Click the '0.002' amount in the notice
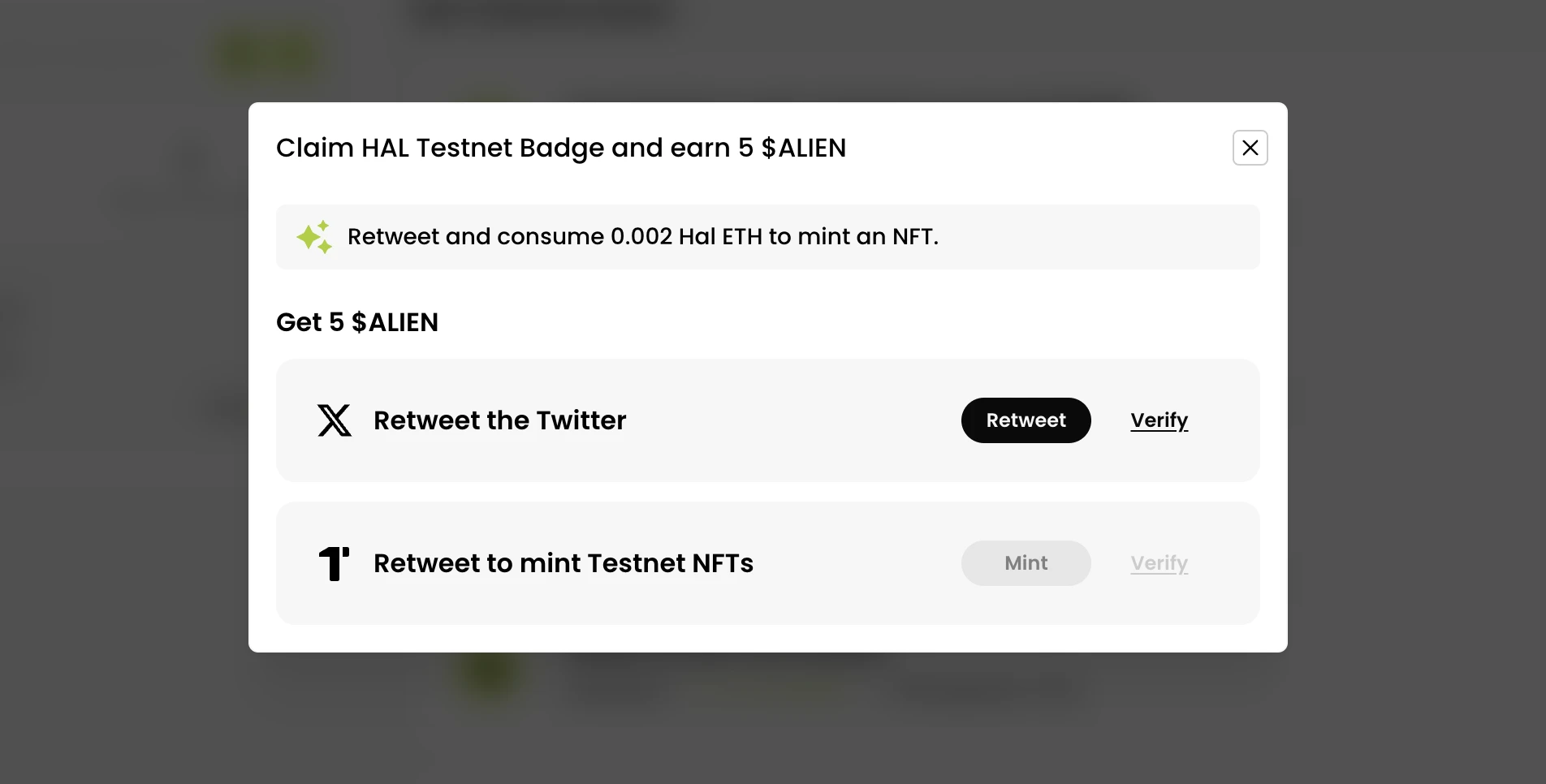The image size is (1546, 784). tap(641, 237)
